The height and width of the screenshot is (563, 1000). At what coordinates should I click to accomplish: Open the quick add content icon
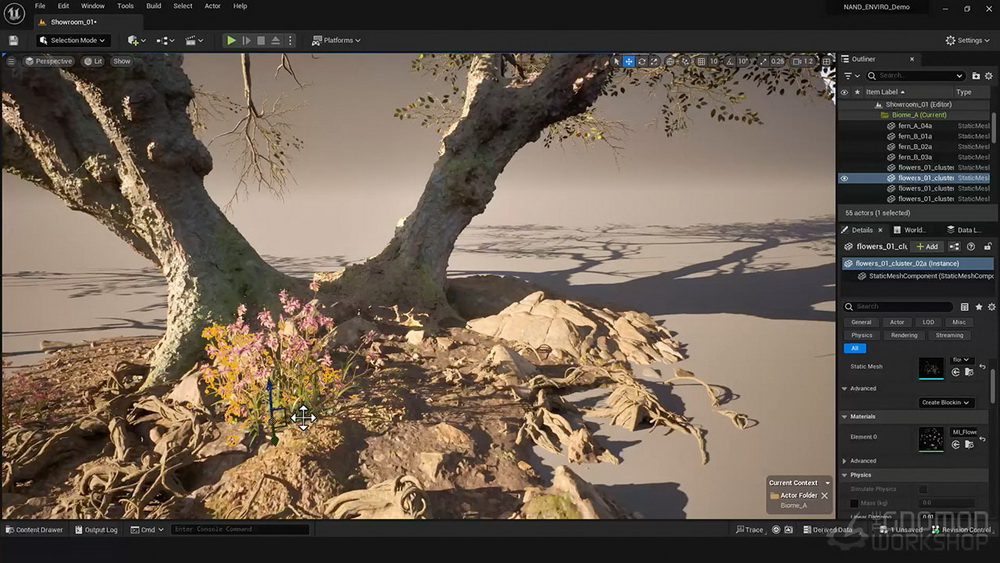[136, 40]
